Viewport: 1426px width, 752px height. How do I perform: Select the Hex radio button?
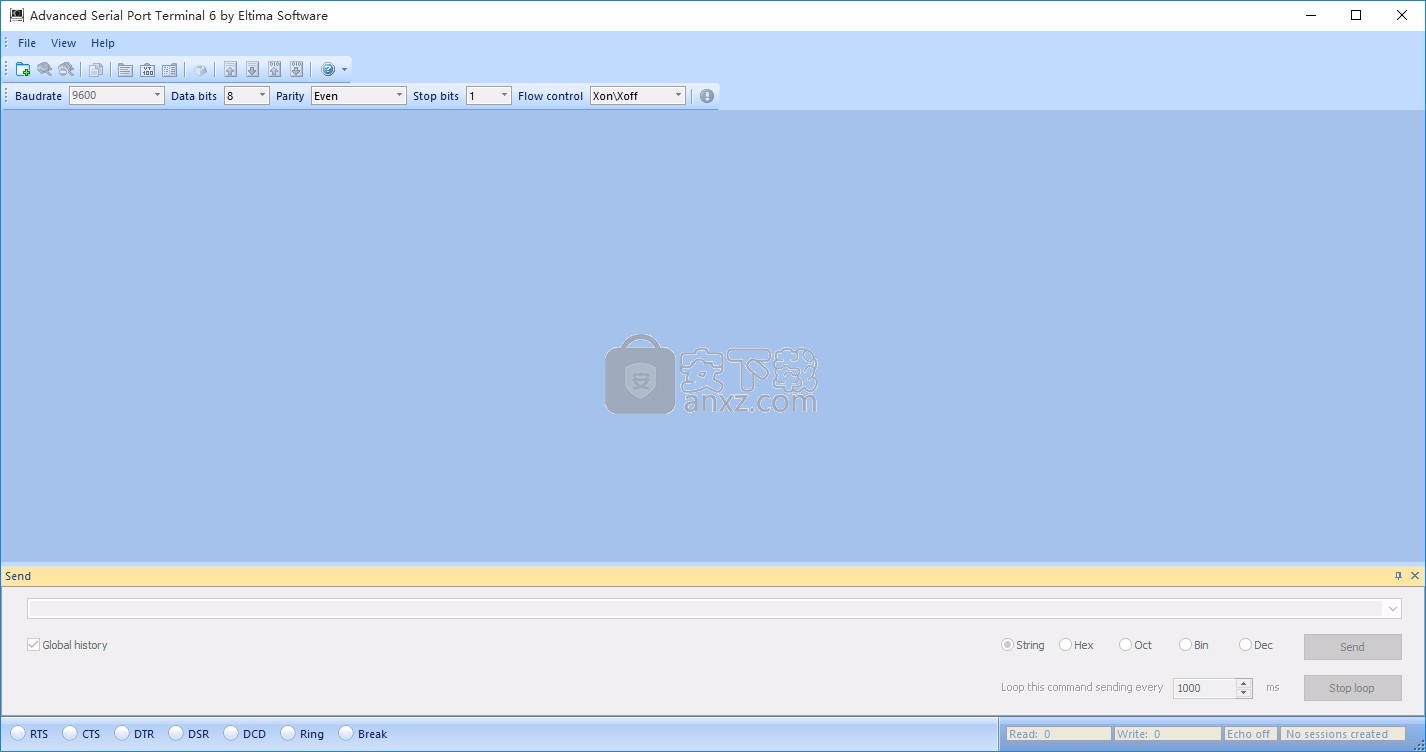[x=1065, y=645]
